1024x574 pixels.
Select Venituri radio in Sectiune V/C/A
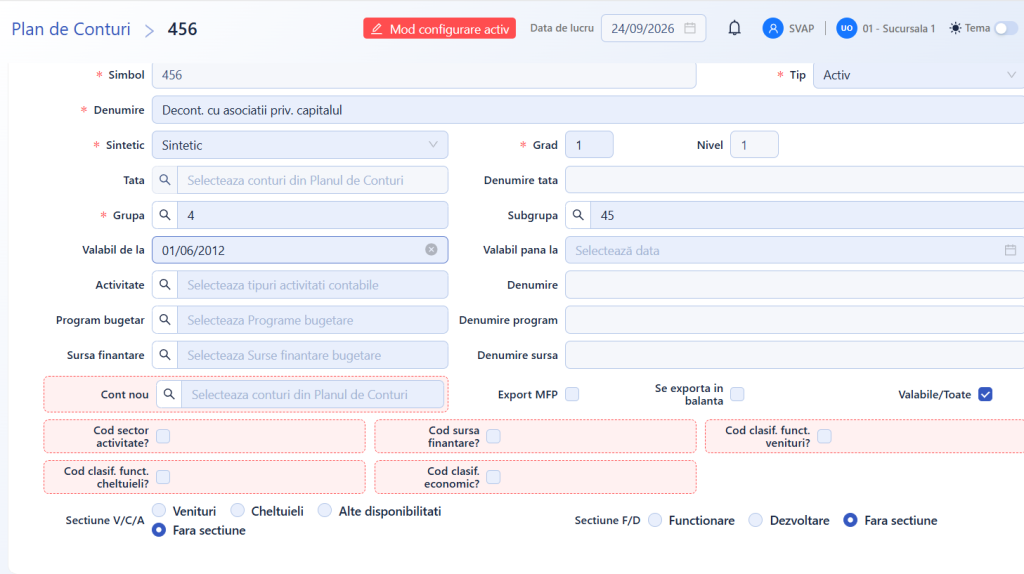tap(159, 510)
